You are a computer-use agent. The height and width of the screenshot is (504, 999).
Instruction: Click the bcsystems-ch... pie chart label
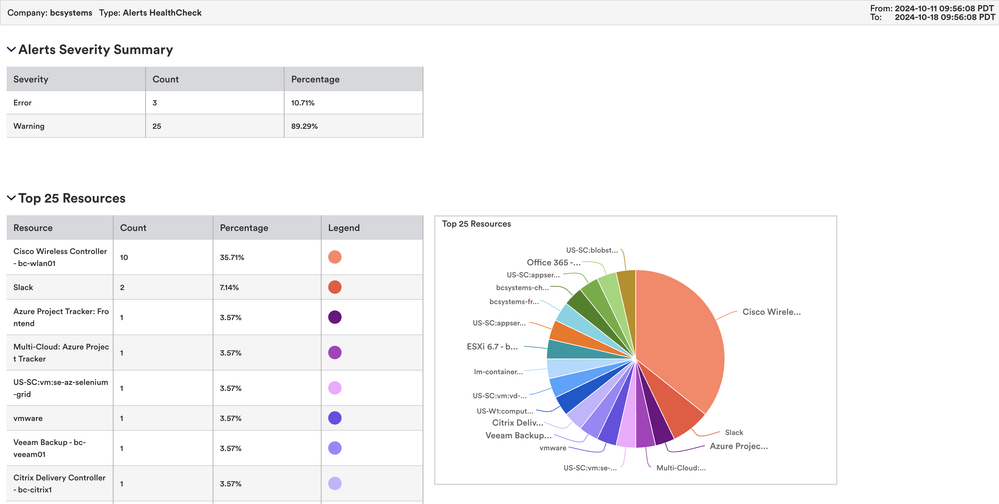click(522, 287)
